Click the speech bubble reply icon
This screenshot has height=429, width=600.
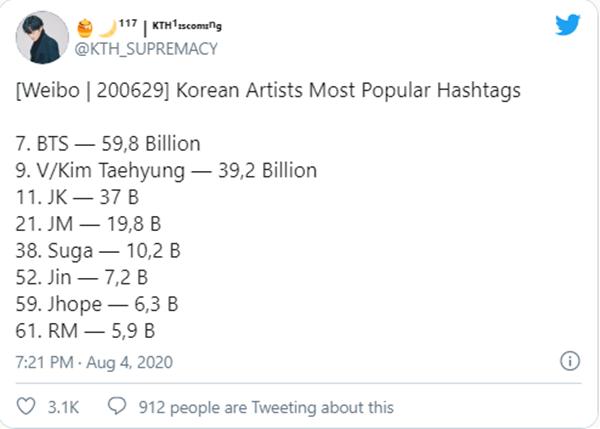pyautogui.click(x=115, y=407)
